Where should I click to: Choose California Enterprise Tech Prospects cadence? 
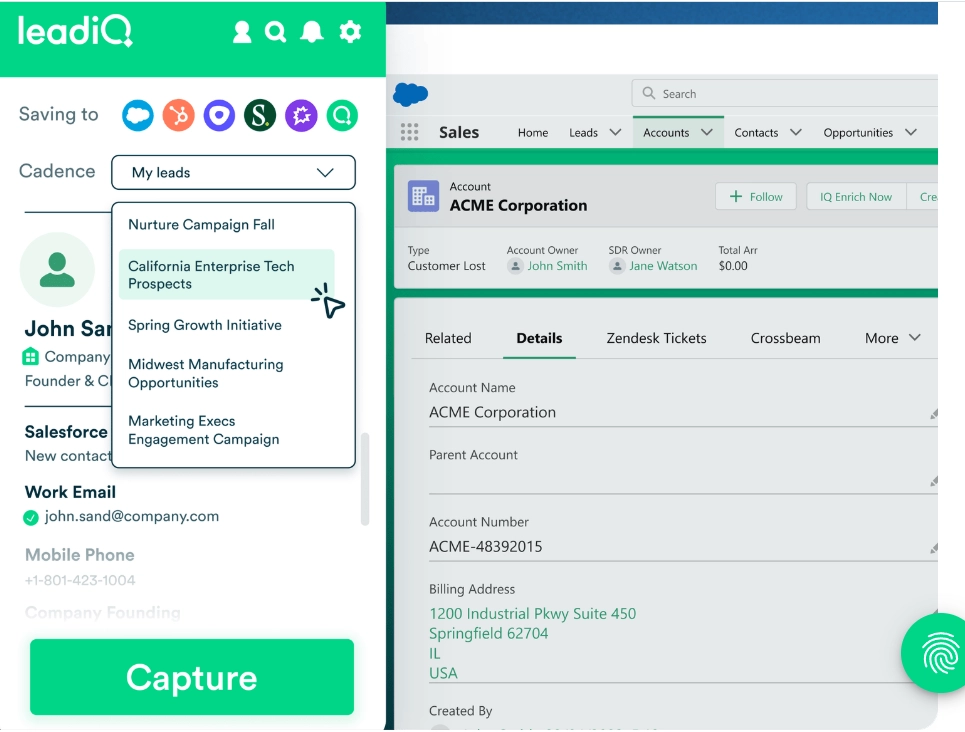(226, 275)
